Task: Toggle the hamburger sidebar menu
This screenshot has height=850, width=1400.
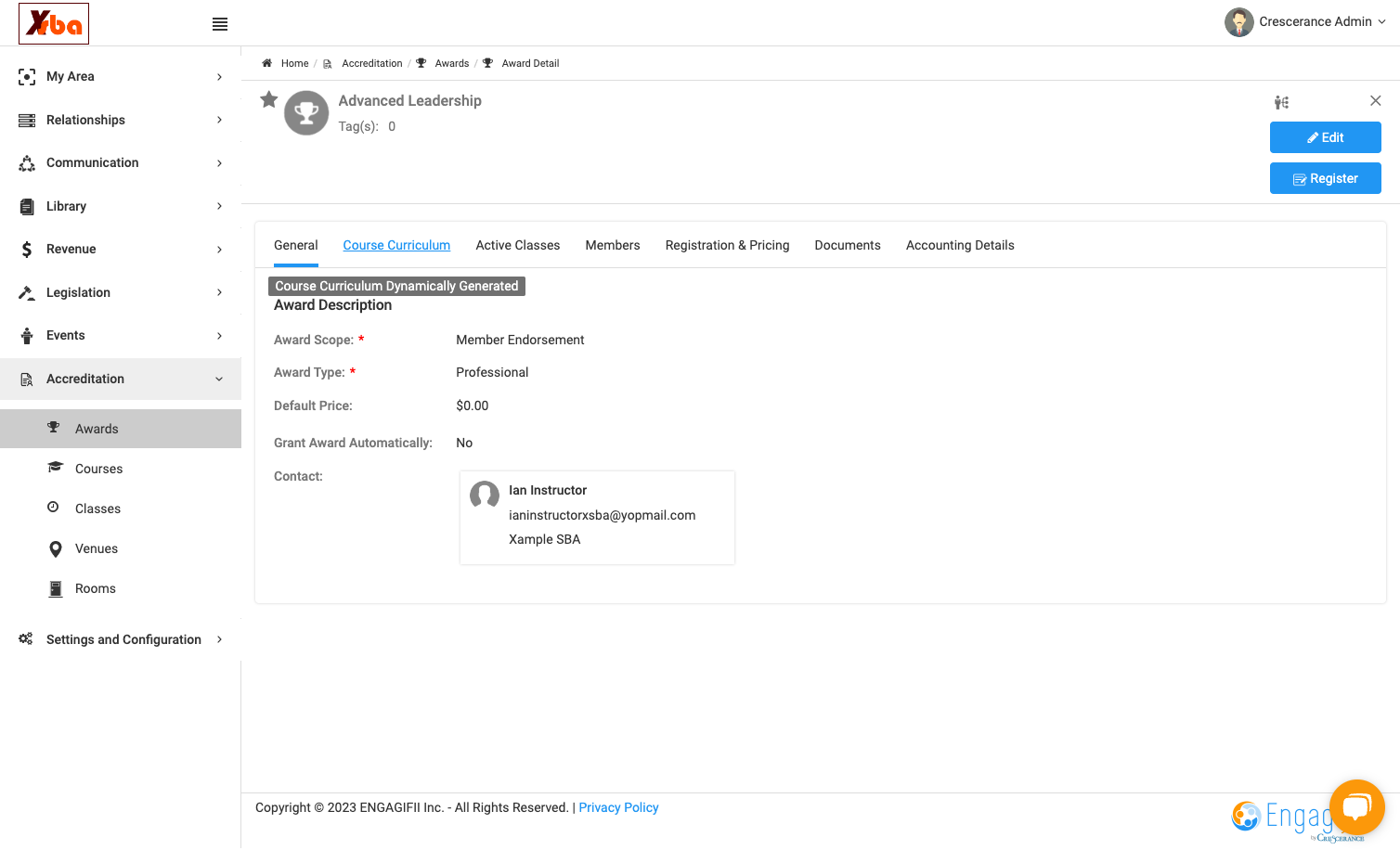Action: pos(220,24)
